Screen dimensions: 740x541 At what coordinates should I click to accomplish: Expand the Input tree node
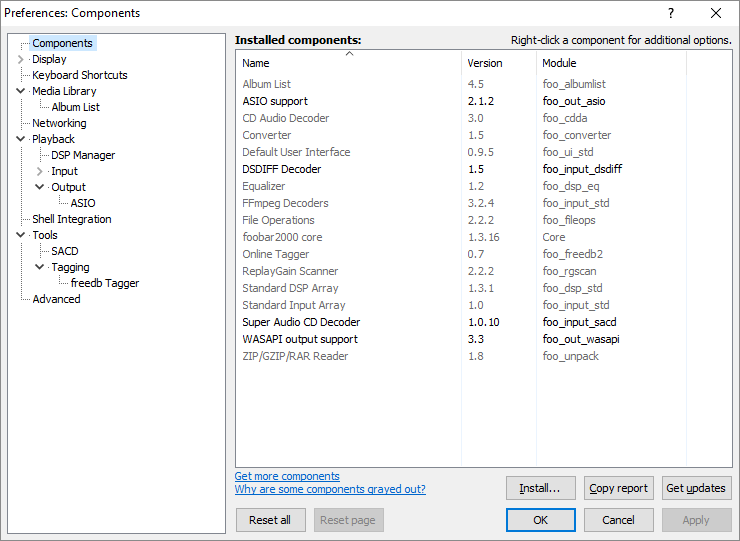pos(40,171)
